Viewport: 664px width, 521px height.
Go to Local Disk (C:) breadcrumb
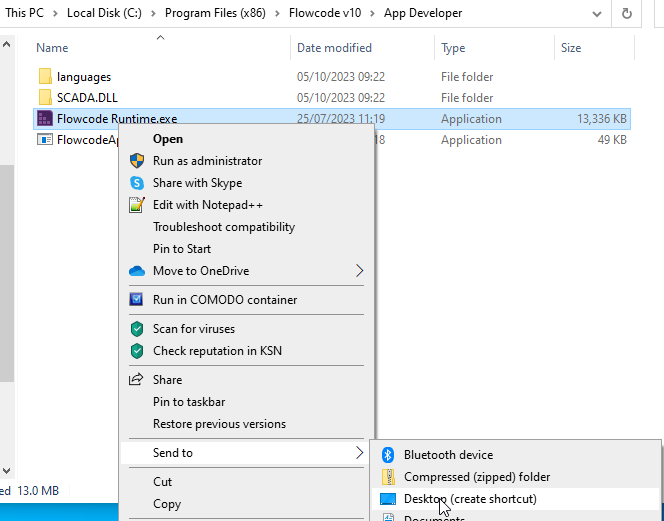coord(104,13)
